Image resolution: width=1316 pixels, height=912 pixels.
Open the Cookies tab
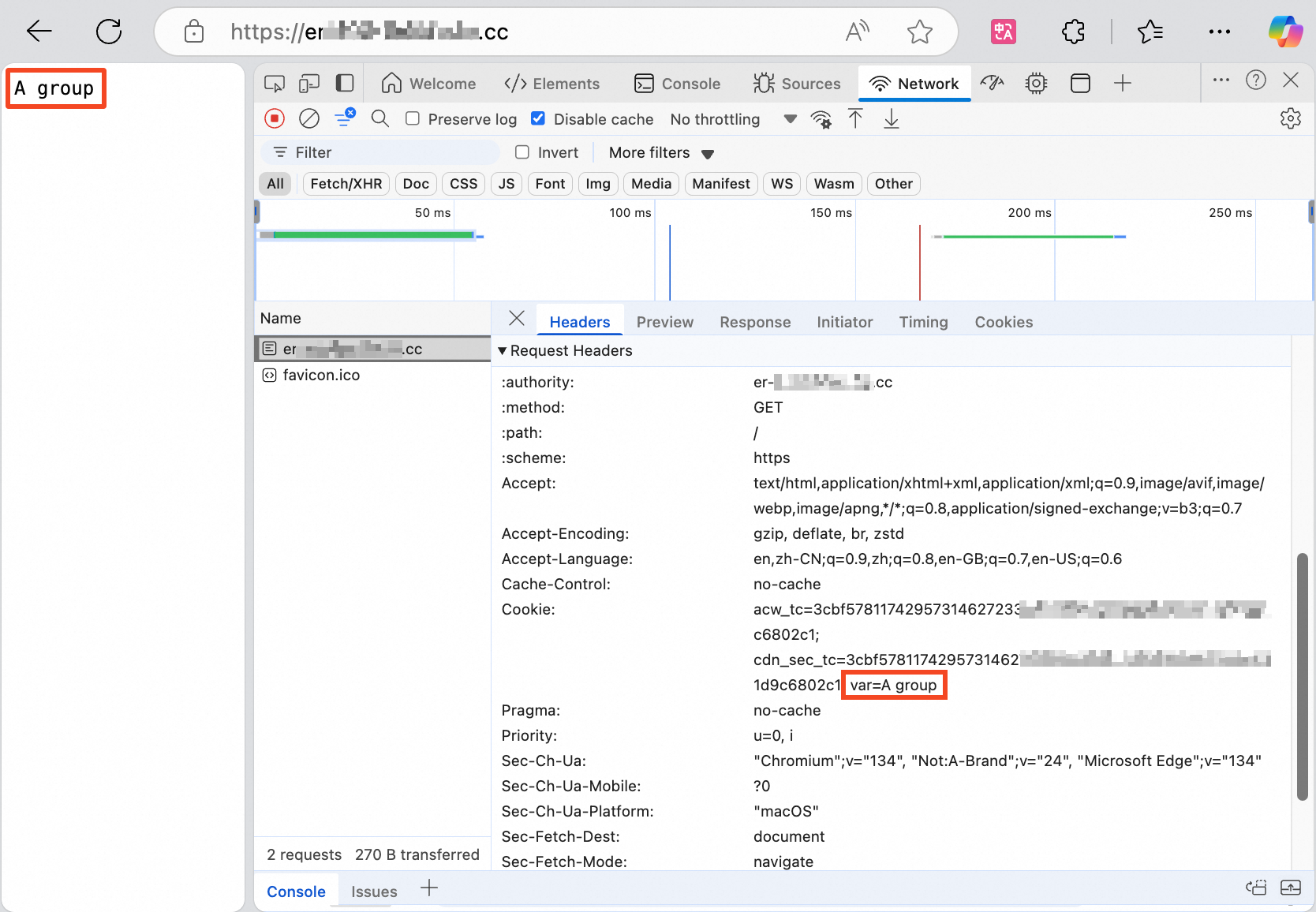pos(1004,322)
